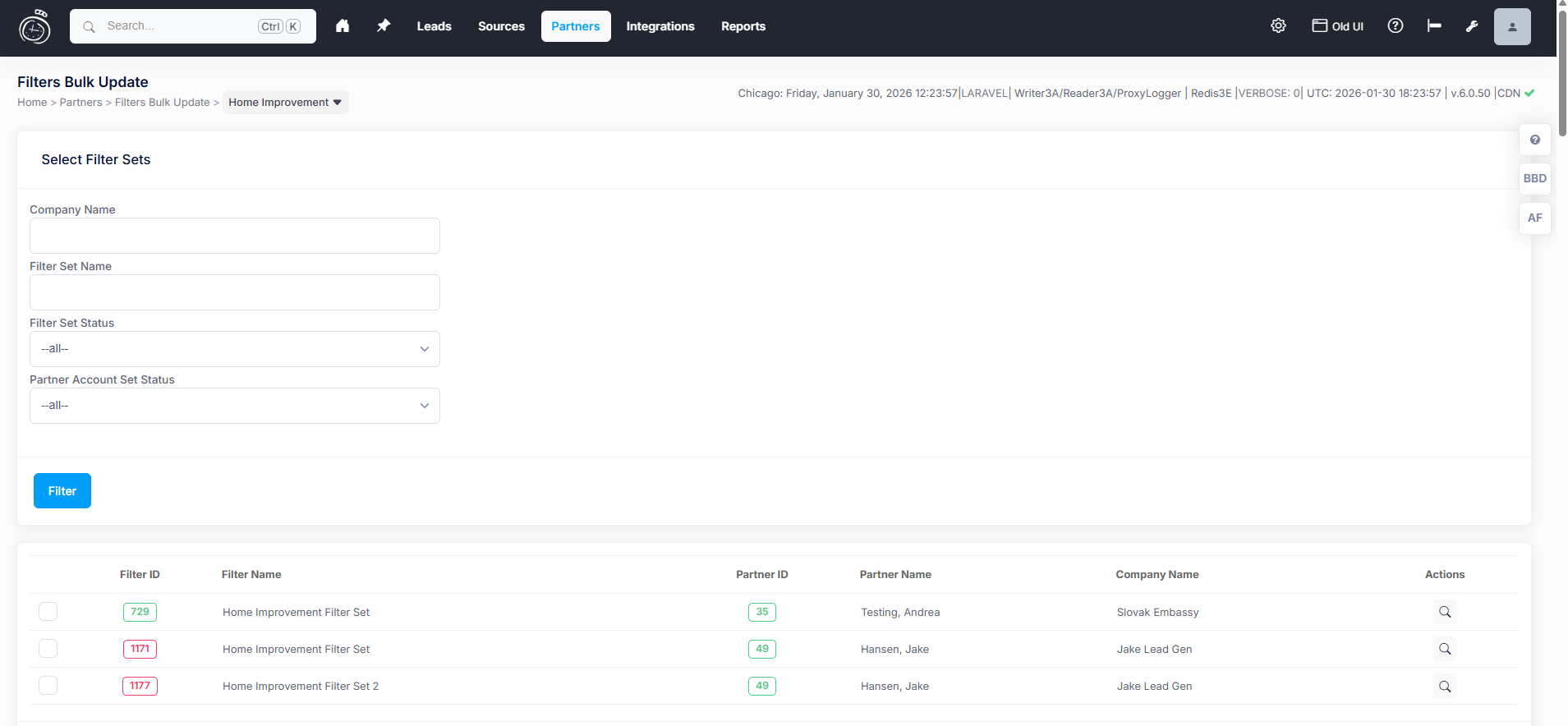
Task: Open the Home Improvement breadcrumb dropdown
Action: 285,103
